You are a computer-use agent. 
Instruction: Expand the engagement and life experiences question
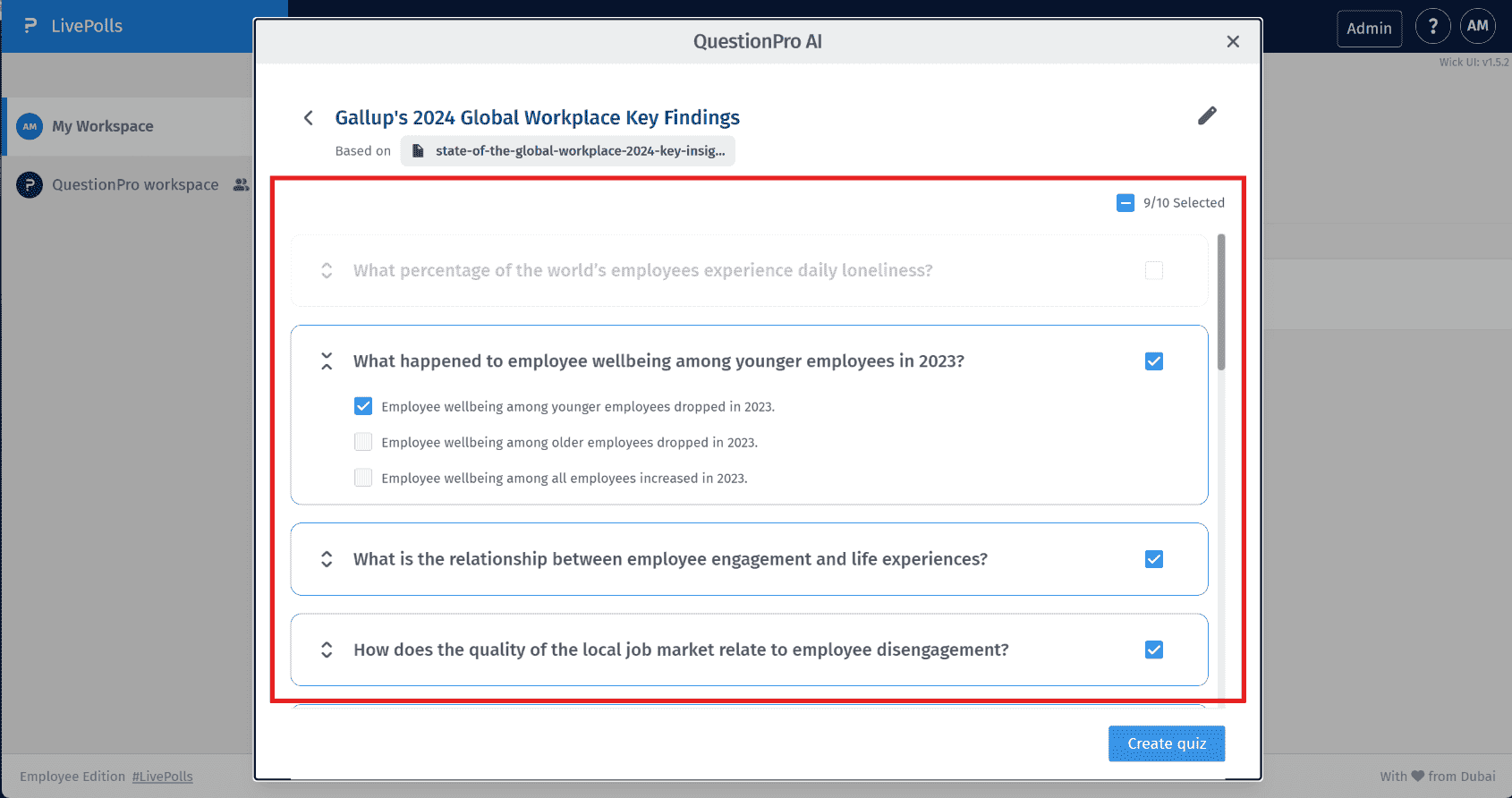327,559
